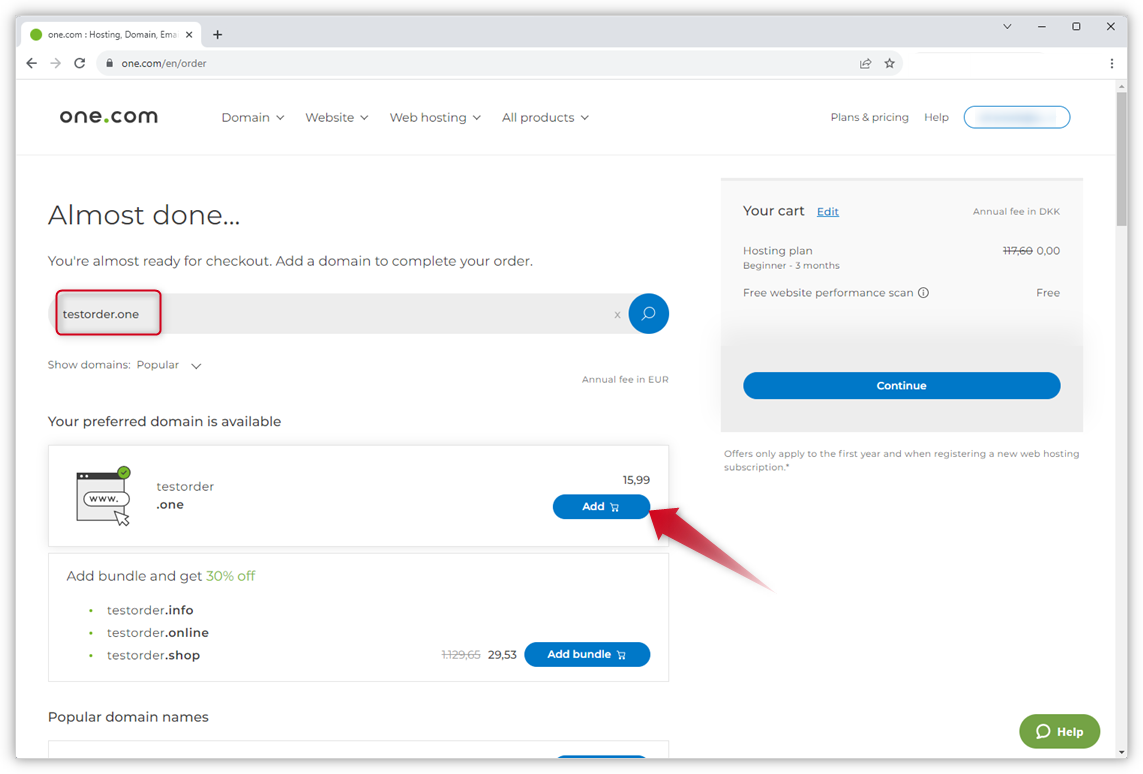Click the share page icon in address bar
The width and height of the screenshot is (1143, 774).
pyautogui.click(x=865, y=63)
